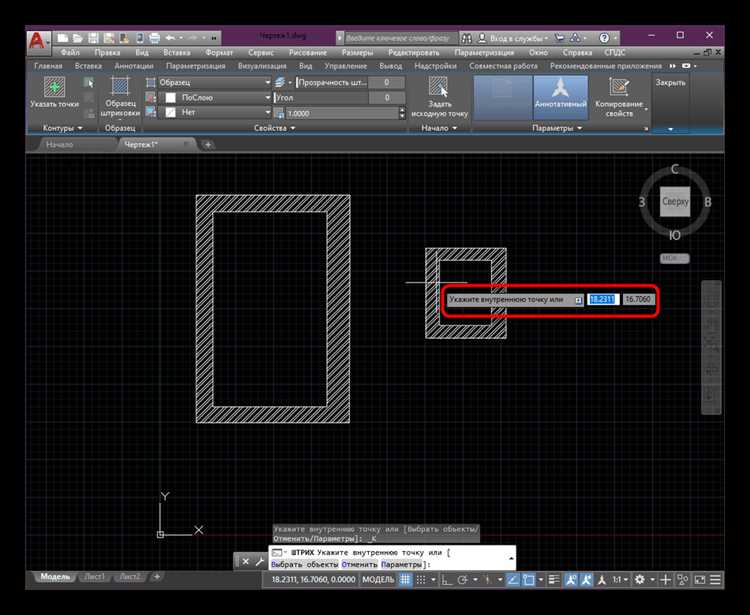750x615 pixels.
Task: Click the 'Копирование свойств' match properties icon
Action: coord(619,87)
